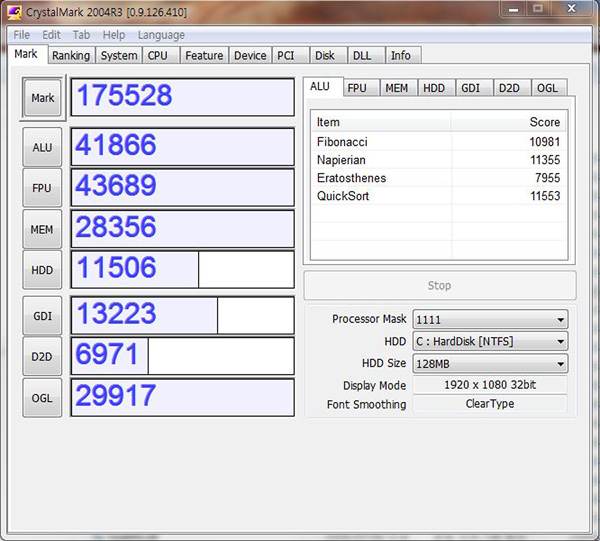Open the Language menu
600x541 pixels.
(x=161, y=35)
